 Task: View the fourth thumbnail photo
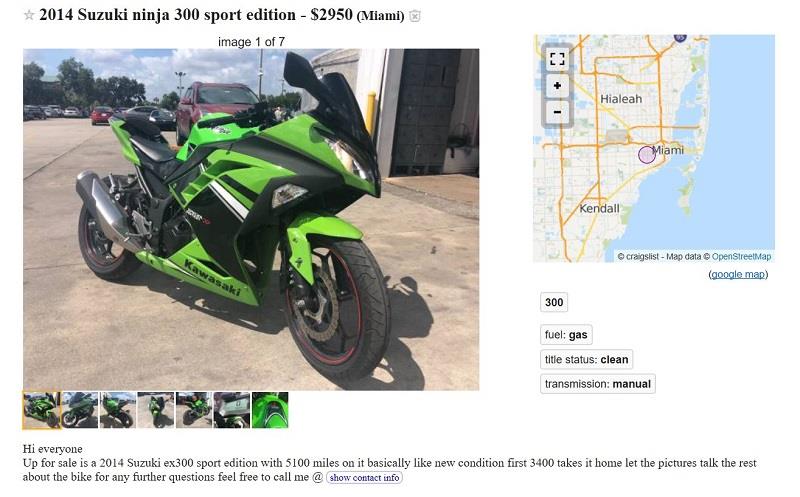(x=156, y=410)
